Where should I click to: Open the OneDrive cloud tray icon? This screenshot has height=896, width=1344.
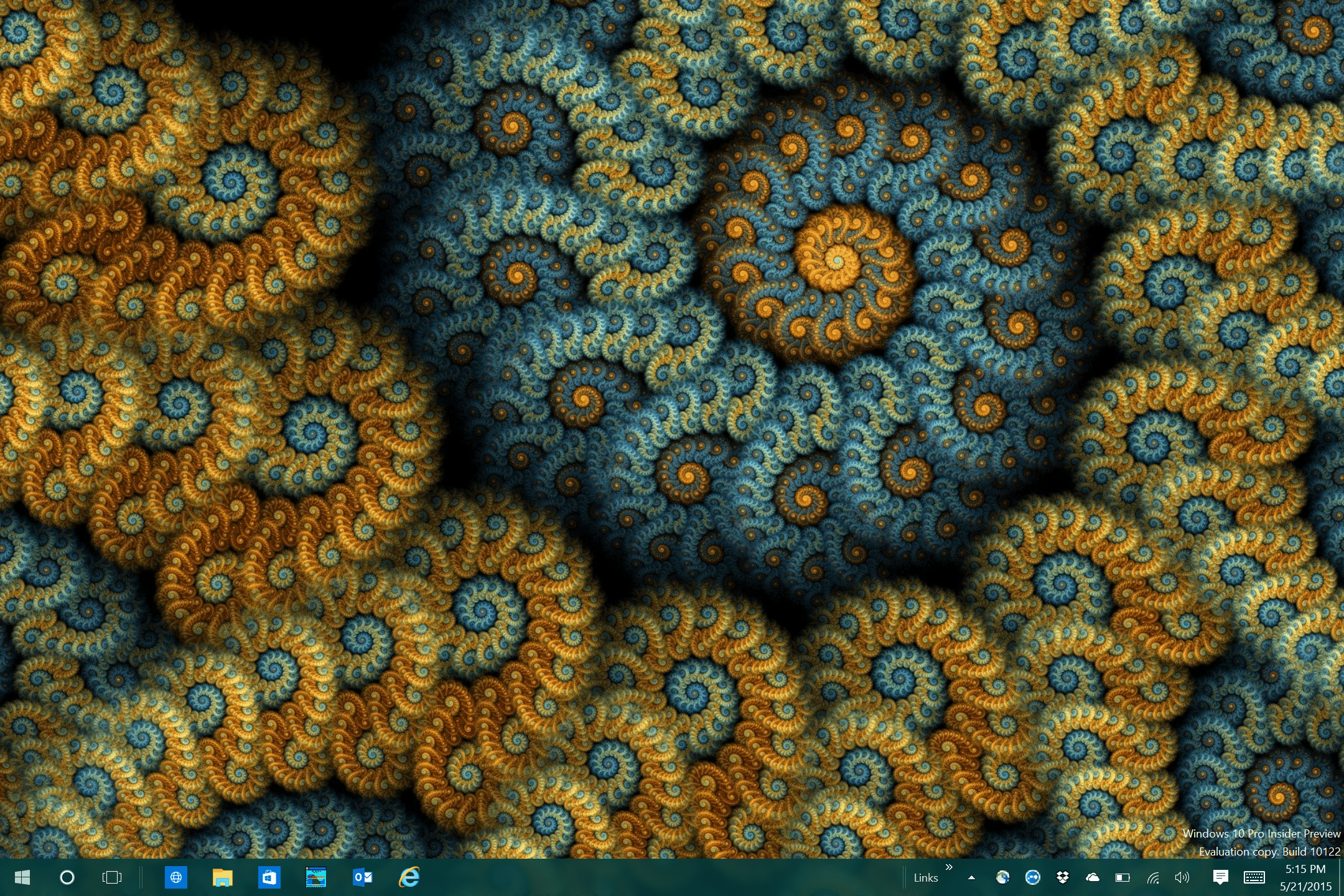tap(1093, 877)
